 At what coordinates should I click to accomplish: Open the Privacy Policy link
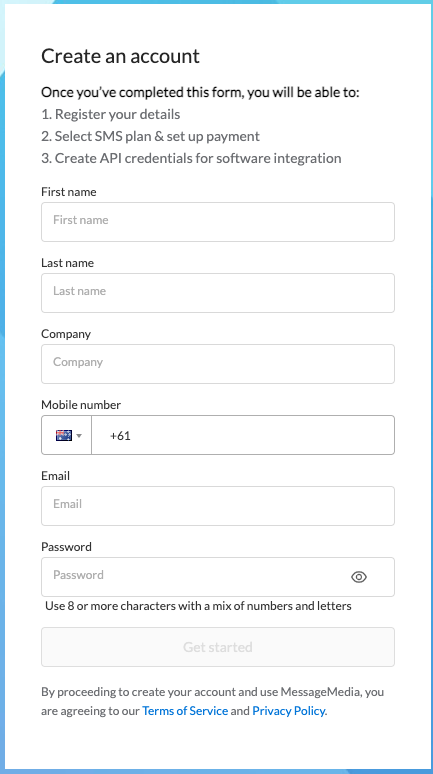pyautogui.click(x=289, y=711)
